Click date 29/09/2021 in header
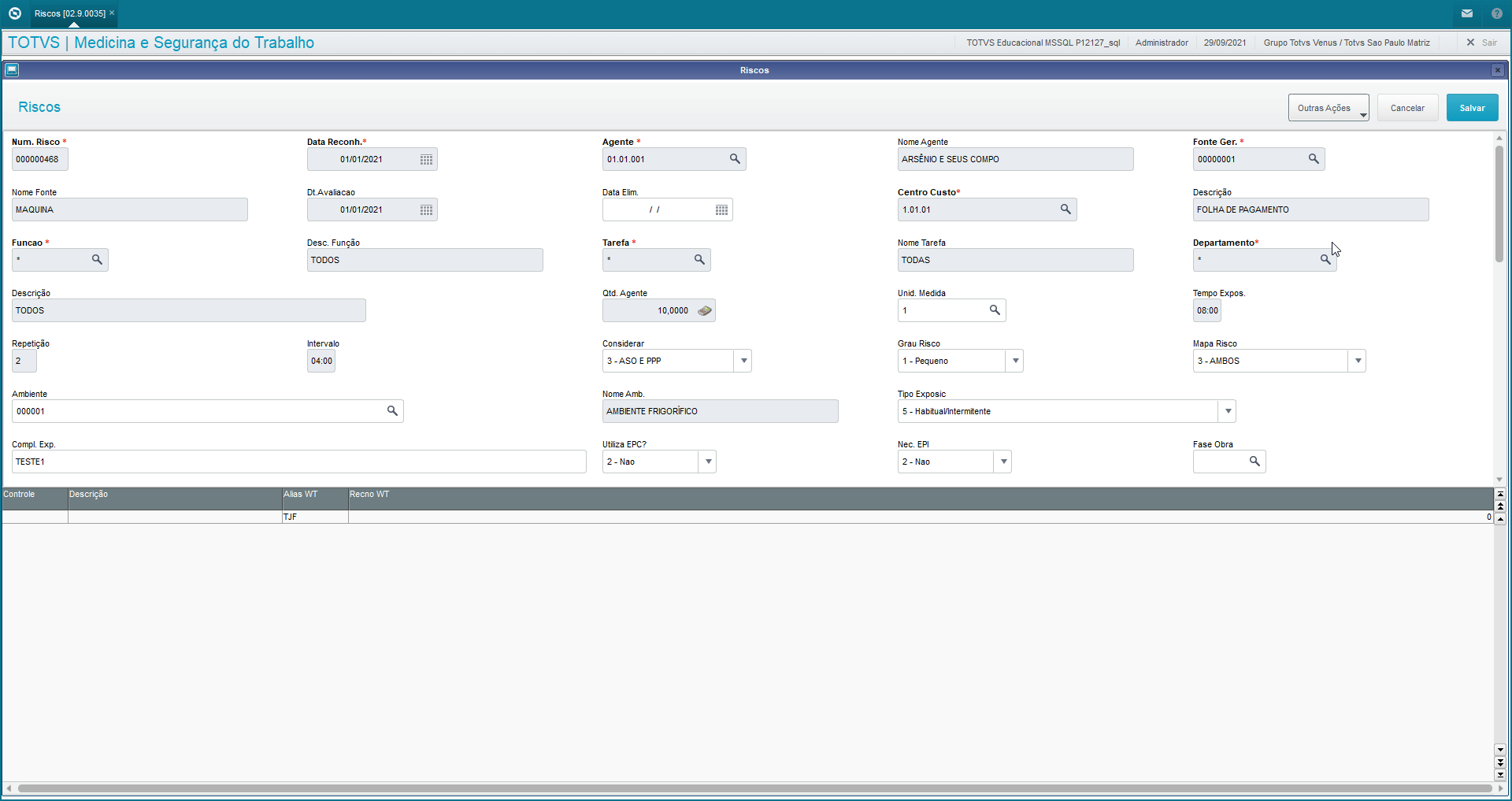 [x=1225, y=43]
